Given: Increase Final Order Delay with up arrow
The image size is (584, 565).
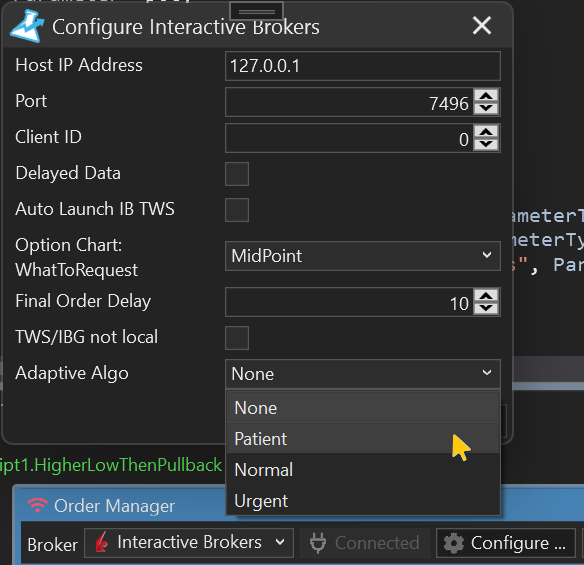Looking at the screenshot, I should pos(486,296).
